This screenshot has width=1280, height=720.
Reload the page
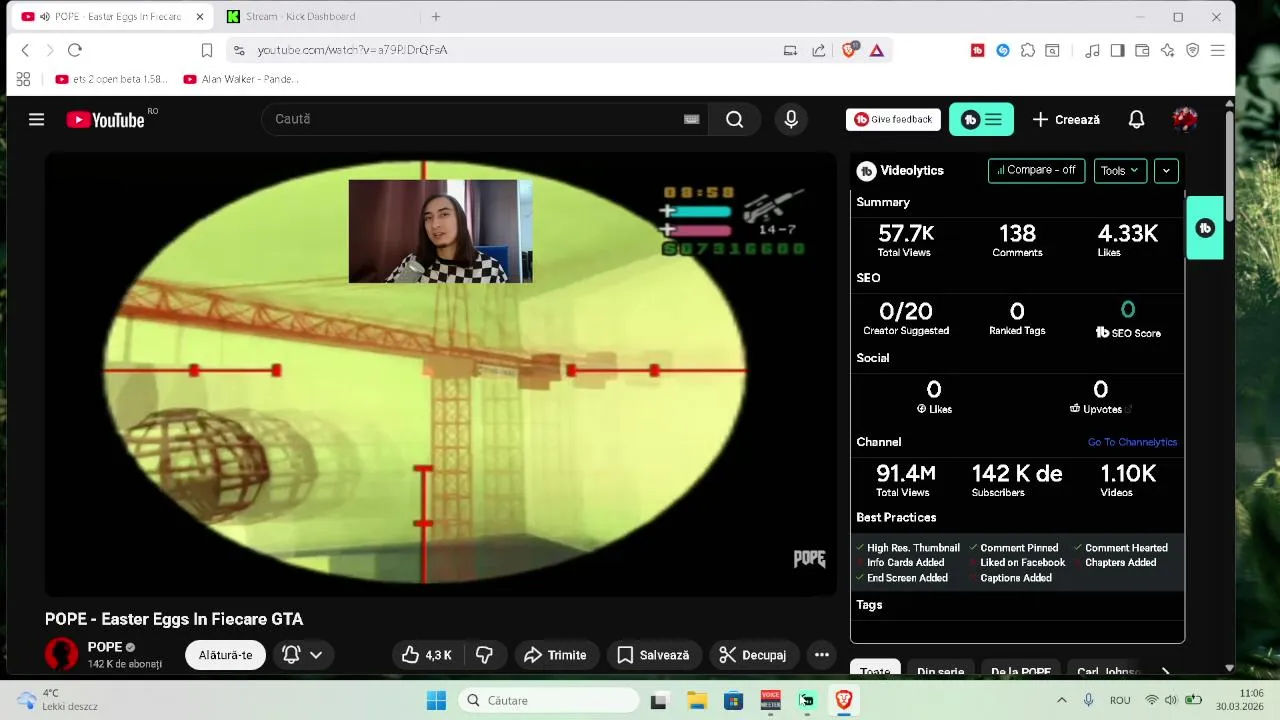click(75, 50)
